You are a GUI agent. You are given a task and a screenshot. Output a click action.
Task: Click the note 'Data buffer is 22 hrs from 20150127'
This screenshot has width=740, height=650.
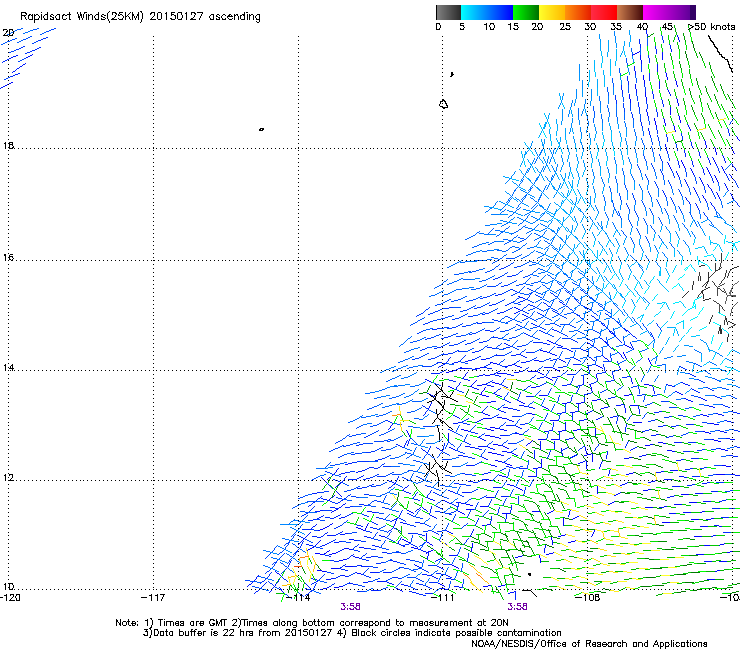click(x=243, y=633)
